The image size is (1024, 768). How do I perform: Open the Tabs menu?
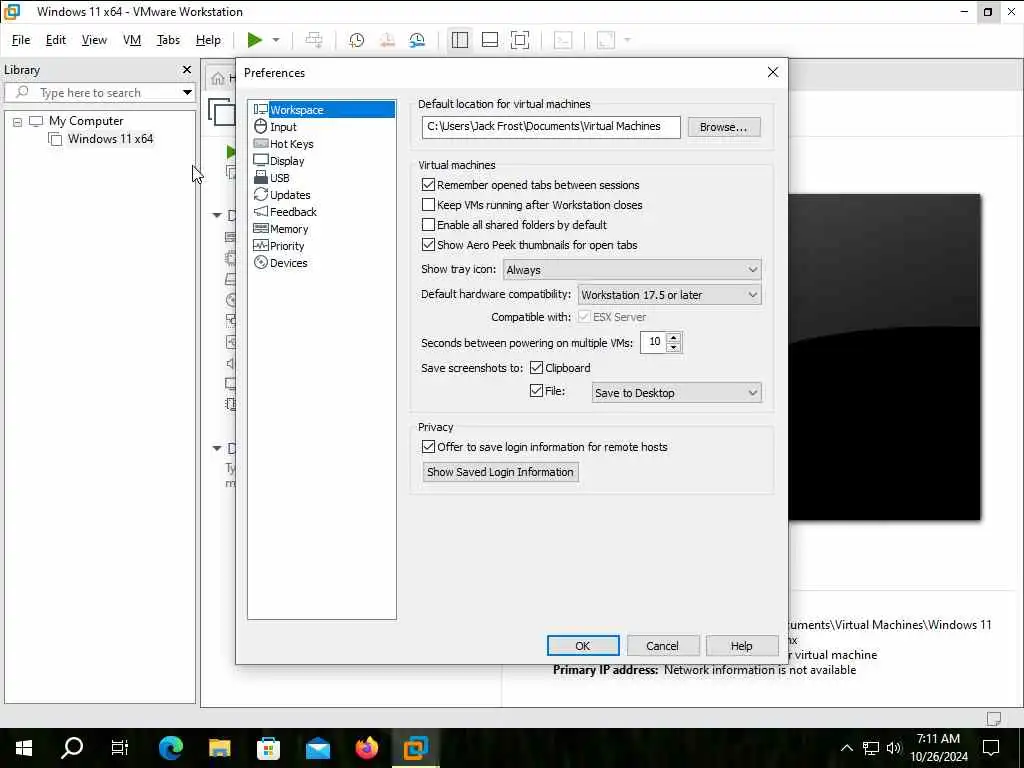click(x=168, y=40)
